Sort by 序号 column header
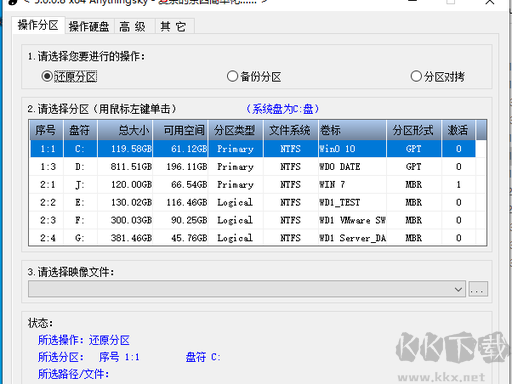512x384 pixels. tap(46, 130)
